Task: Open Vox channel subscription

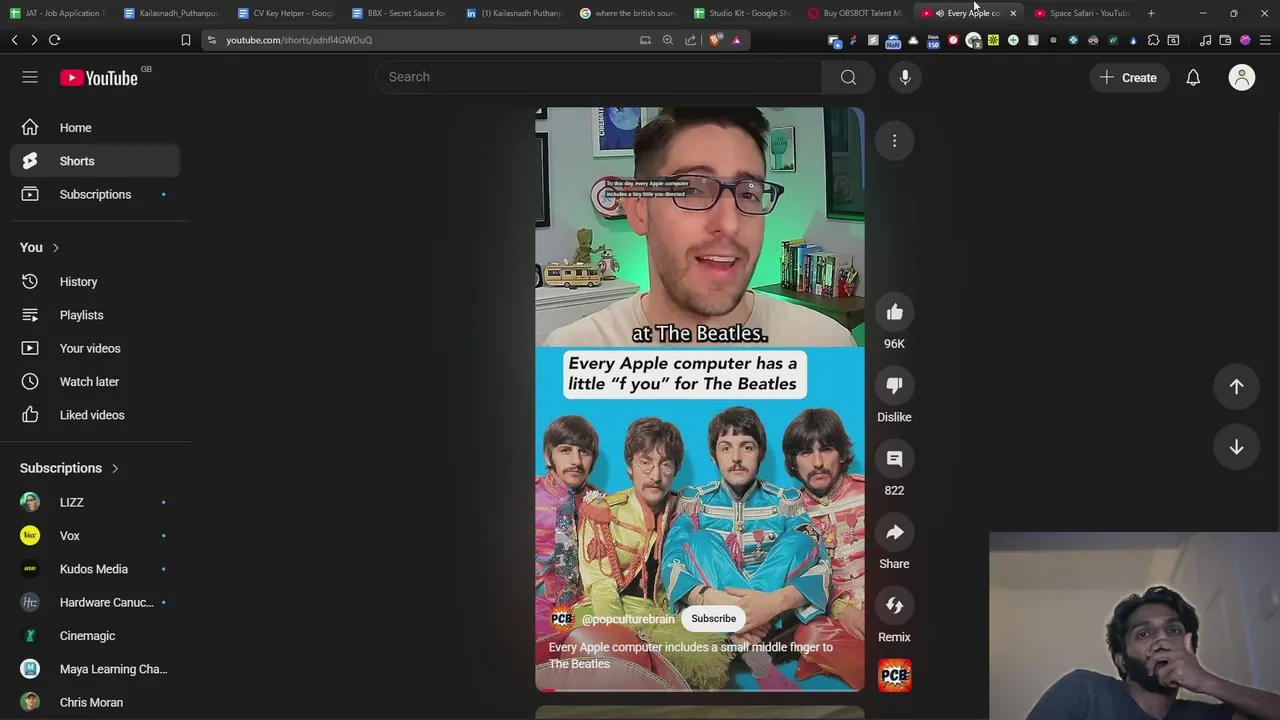Action: (95, 536)
